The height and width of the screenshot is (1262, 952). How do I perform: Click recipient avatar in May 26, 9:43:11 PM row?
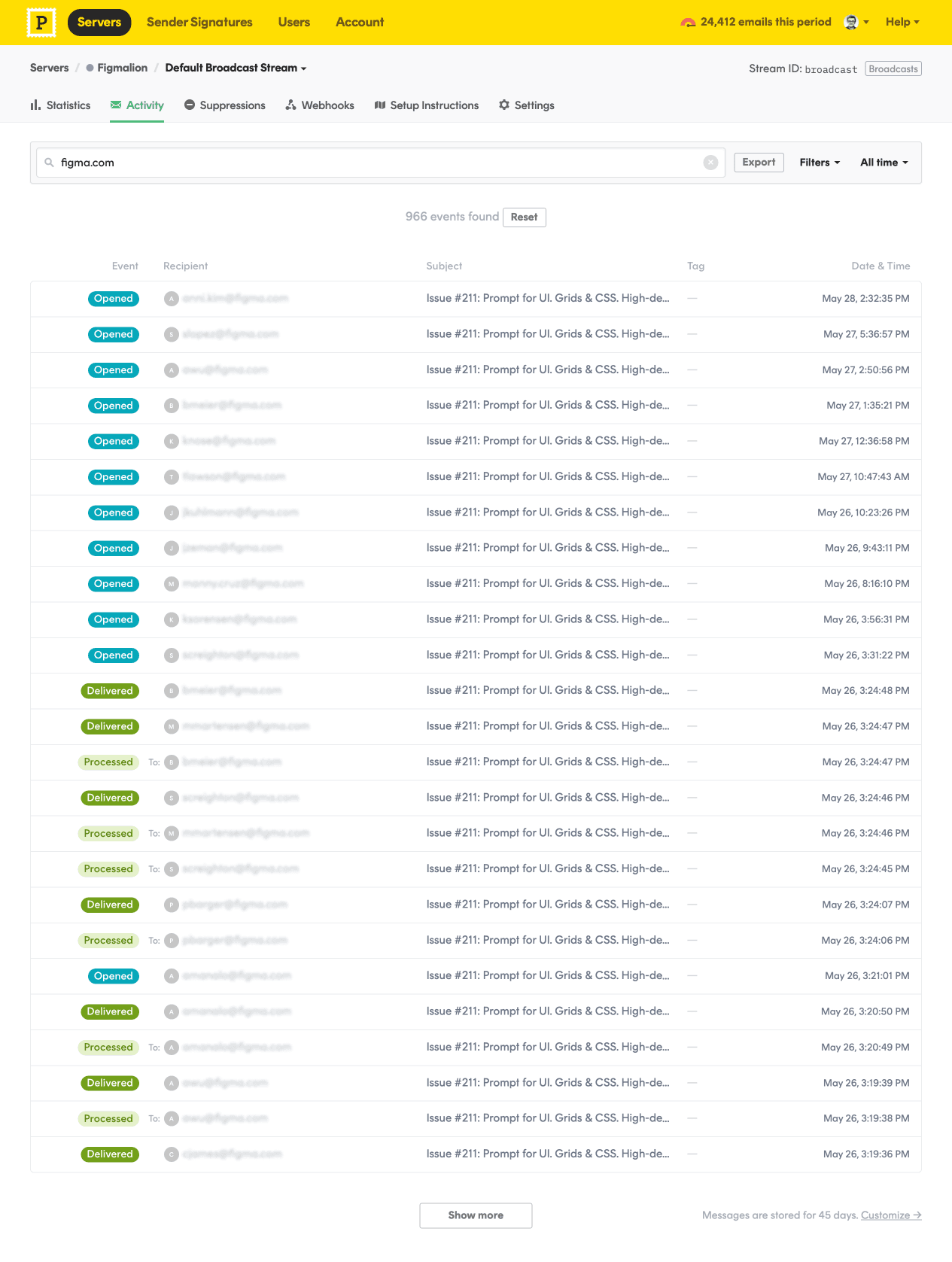point(172,548)
